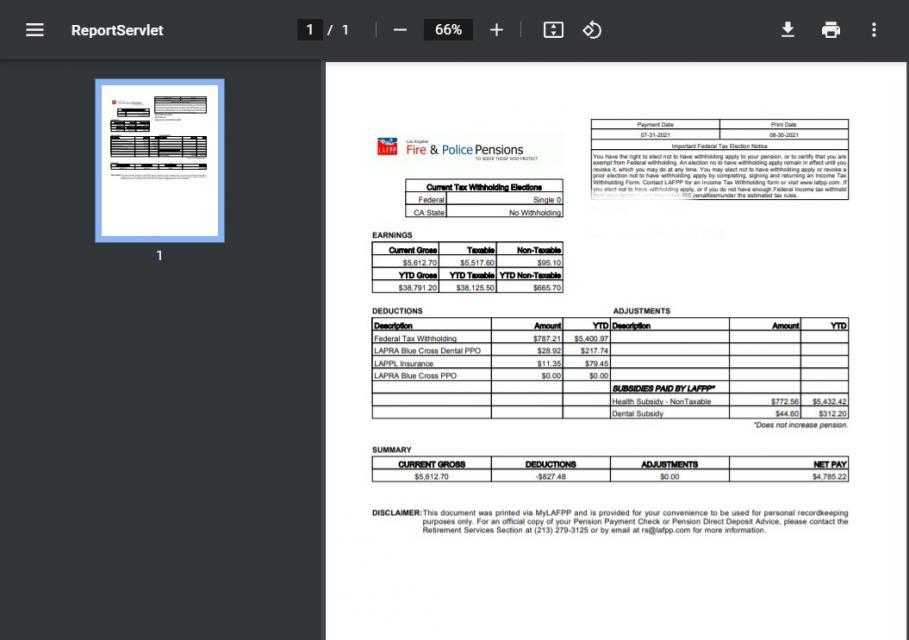
Task: Click the zoom in plus icon
Action: click(496, 30)
